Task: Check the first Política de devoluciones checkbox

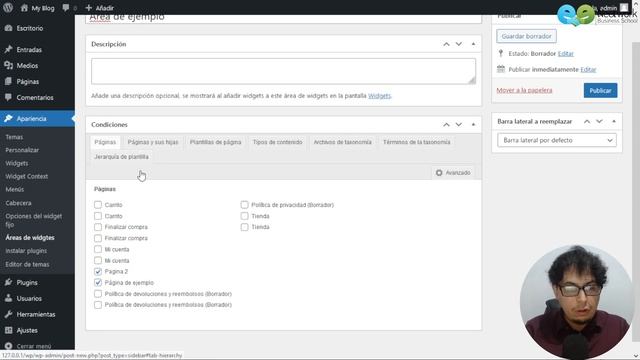Action: click(98, 293)
